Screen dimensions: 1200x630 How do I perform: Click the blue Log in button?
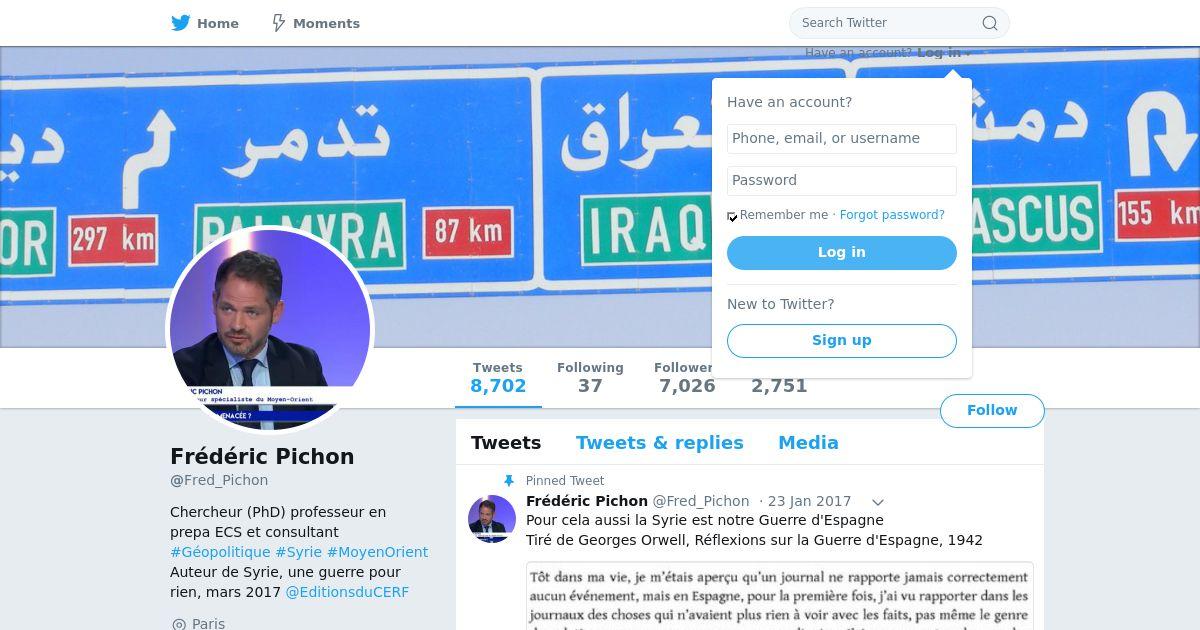click(842, 253)
